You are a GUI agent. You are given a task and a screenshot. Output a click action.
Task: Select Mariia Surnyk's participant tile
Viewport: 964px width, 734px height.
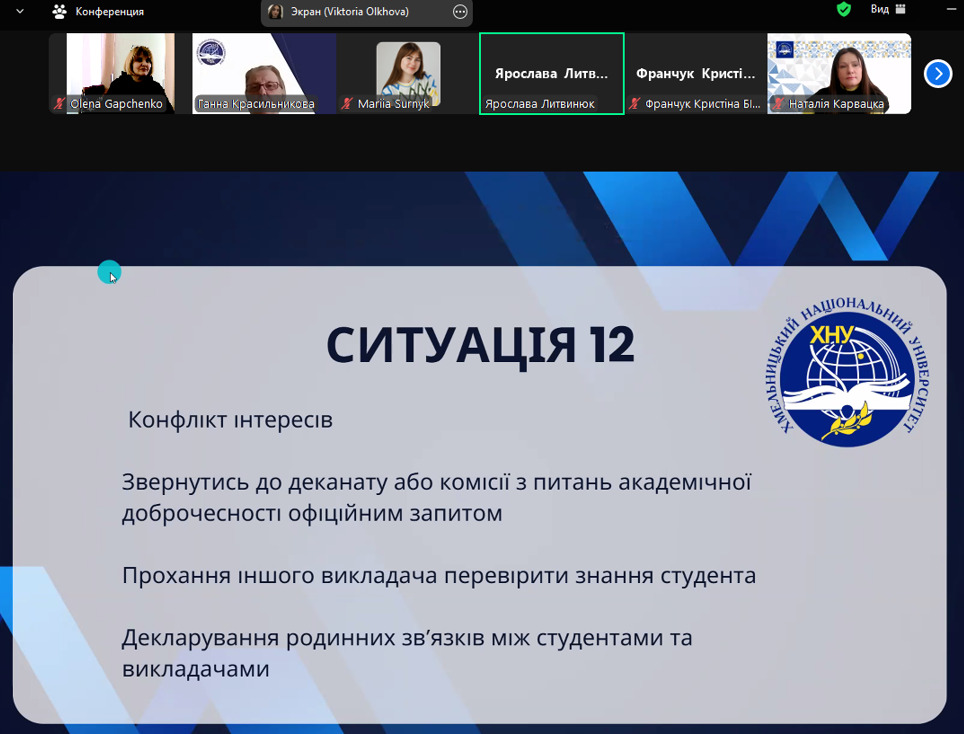pyautogui.click(x=408, y=72)
